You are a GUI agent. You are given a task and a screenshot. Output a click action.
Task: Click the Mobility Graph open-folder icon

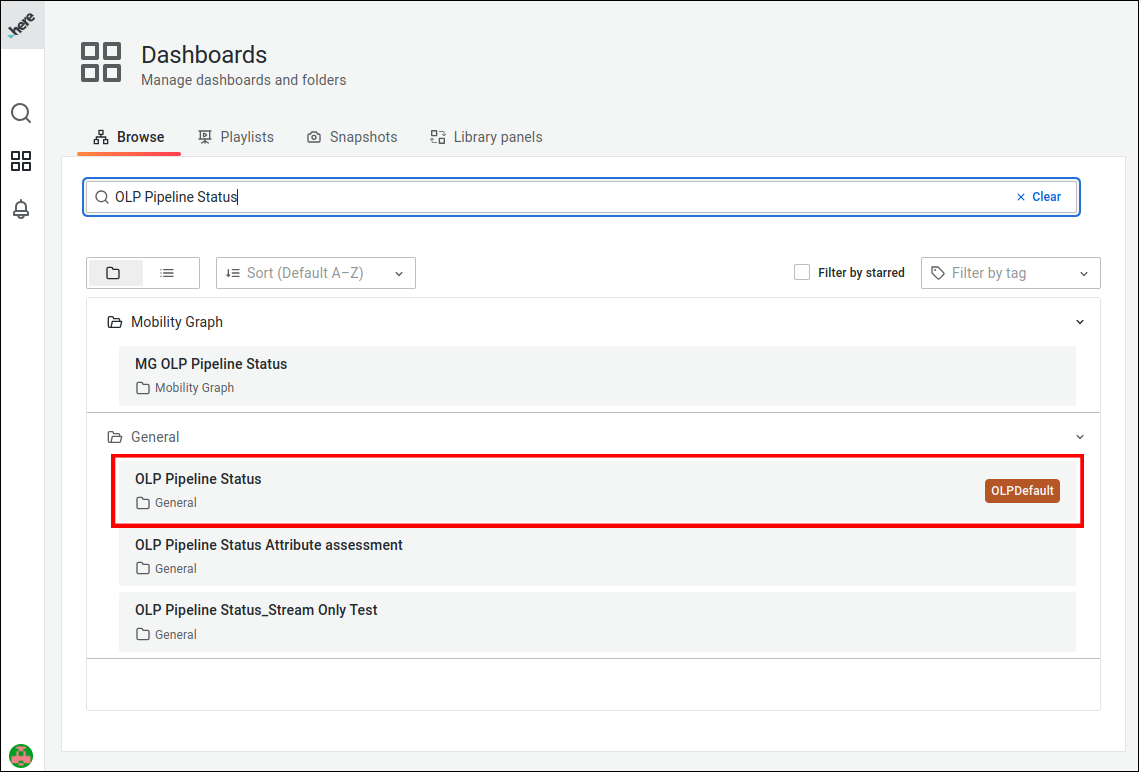115,322
